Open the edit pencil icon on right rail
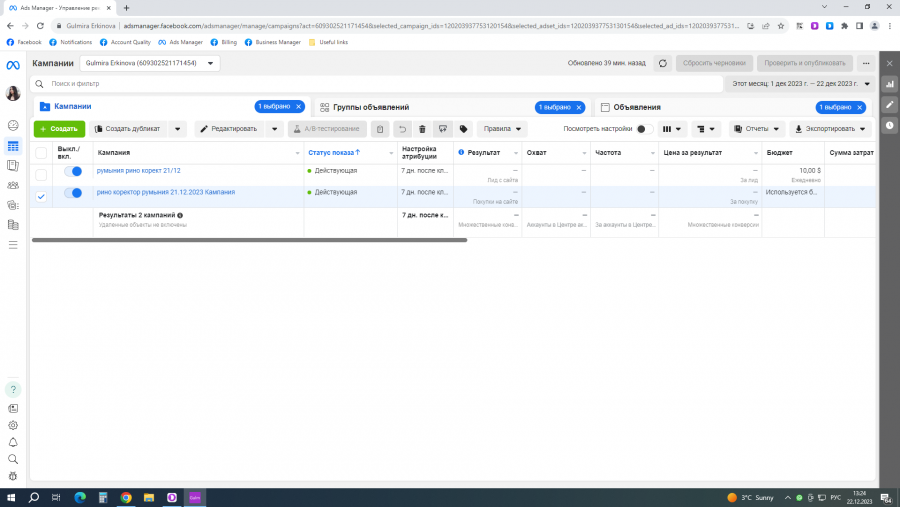 click(890, 105)
